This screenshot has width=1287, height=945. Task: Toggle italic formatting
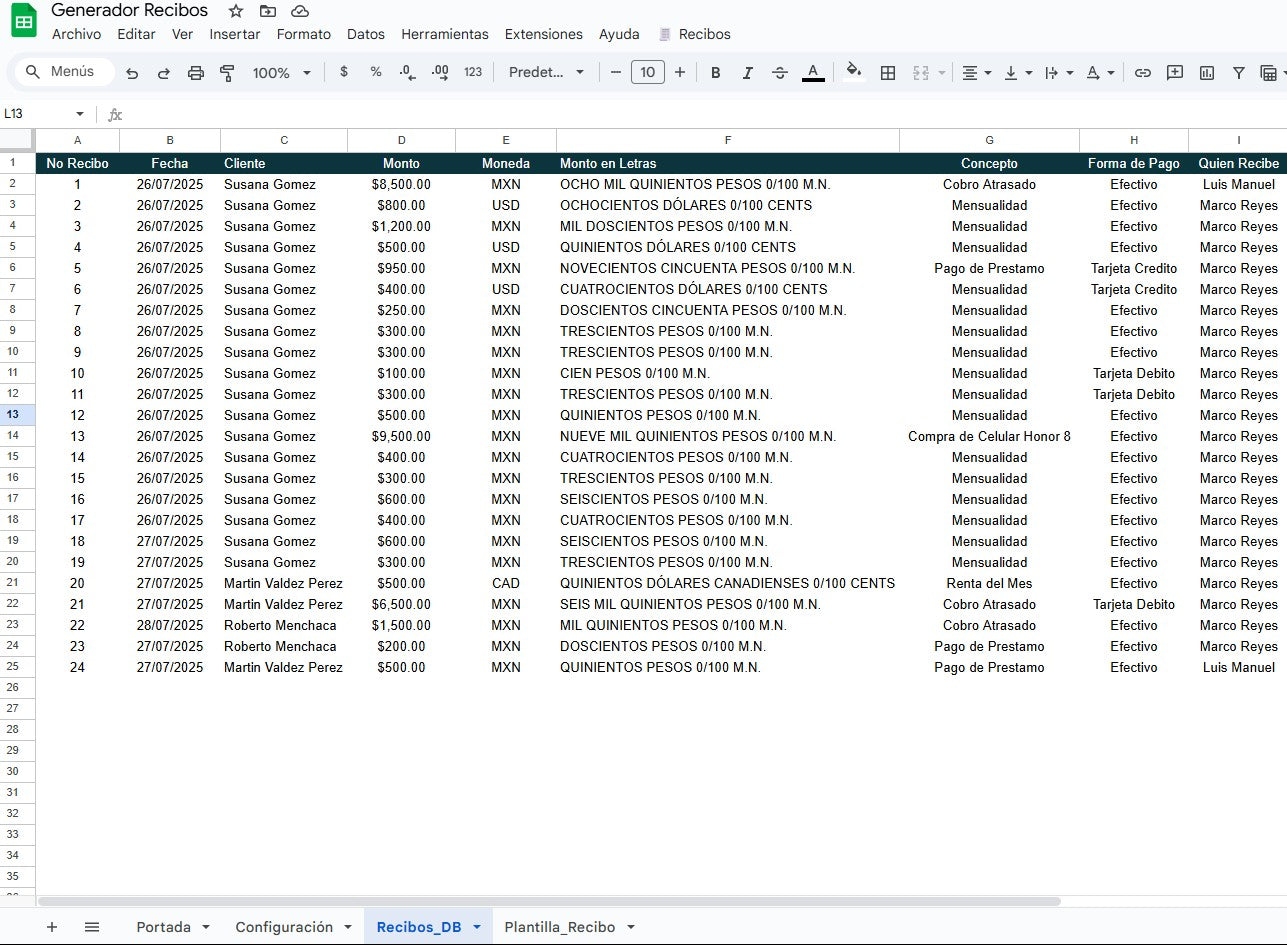coord(747,73)
